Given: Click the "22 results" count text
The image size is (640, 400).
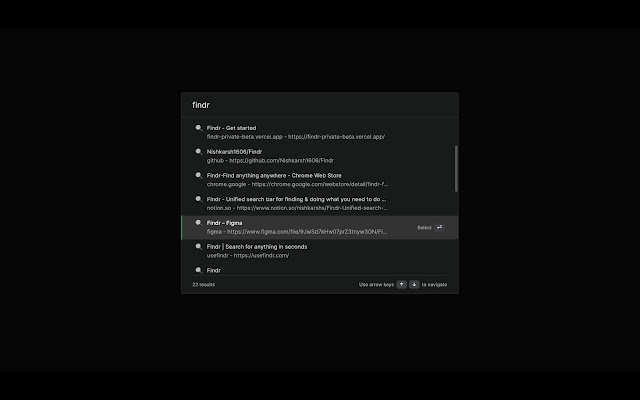Looking at the screenshot, I should (x=204, y=284).
